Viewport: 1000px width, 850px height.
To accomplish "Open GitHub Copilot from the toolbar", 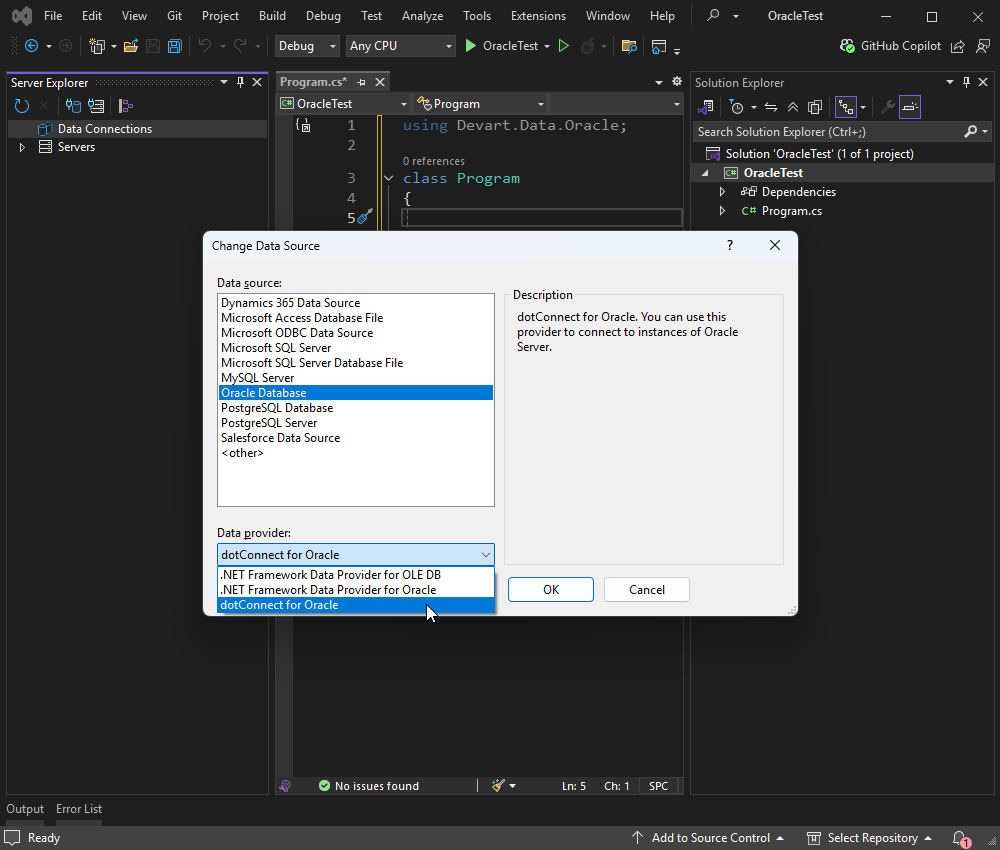I will 903,45.
